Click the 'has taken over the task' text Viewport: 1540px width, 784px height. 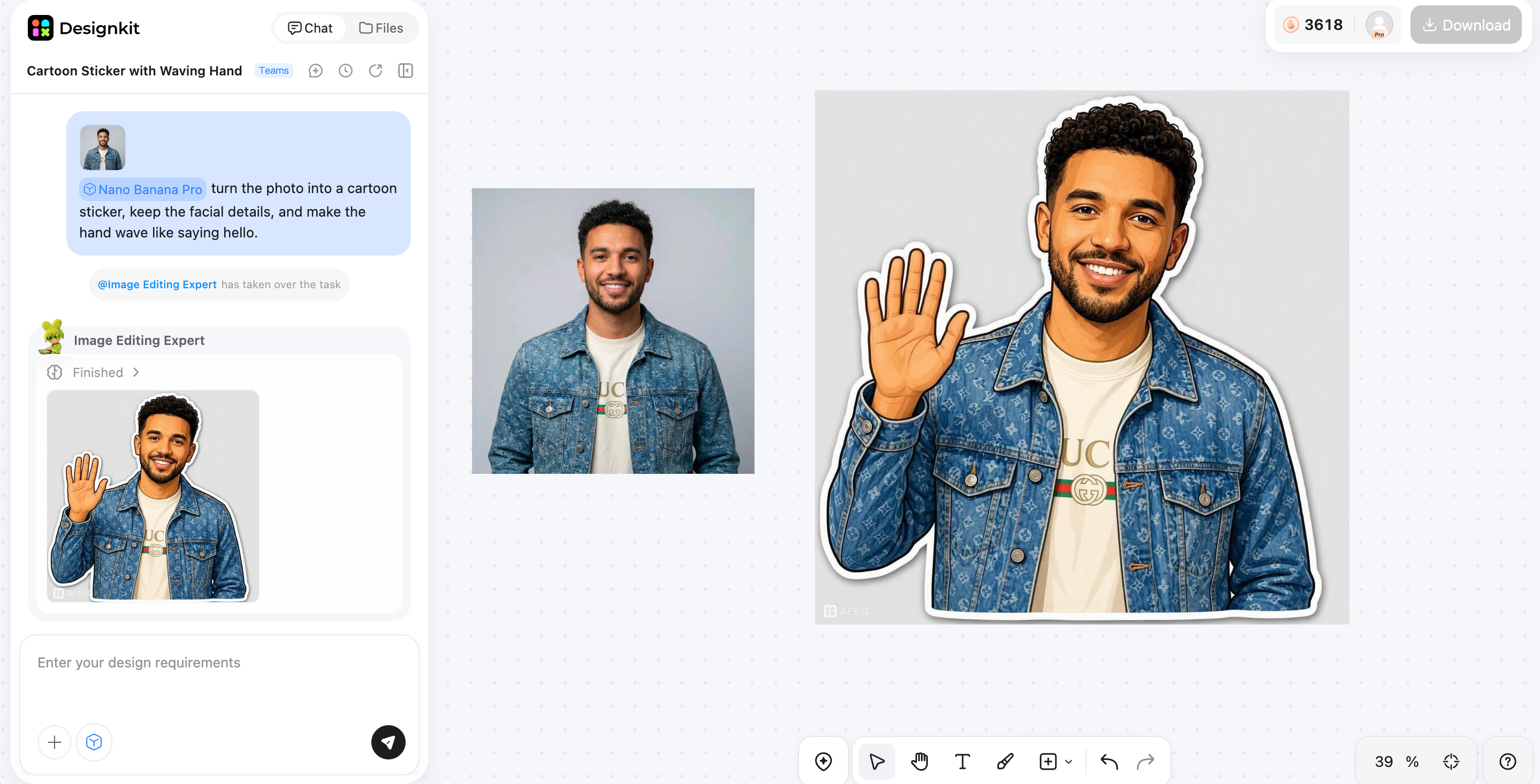281,285
